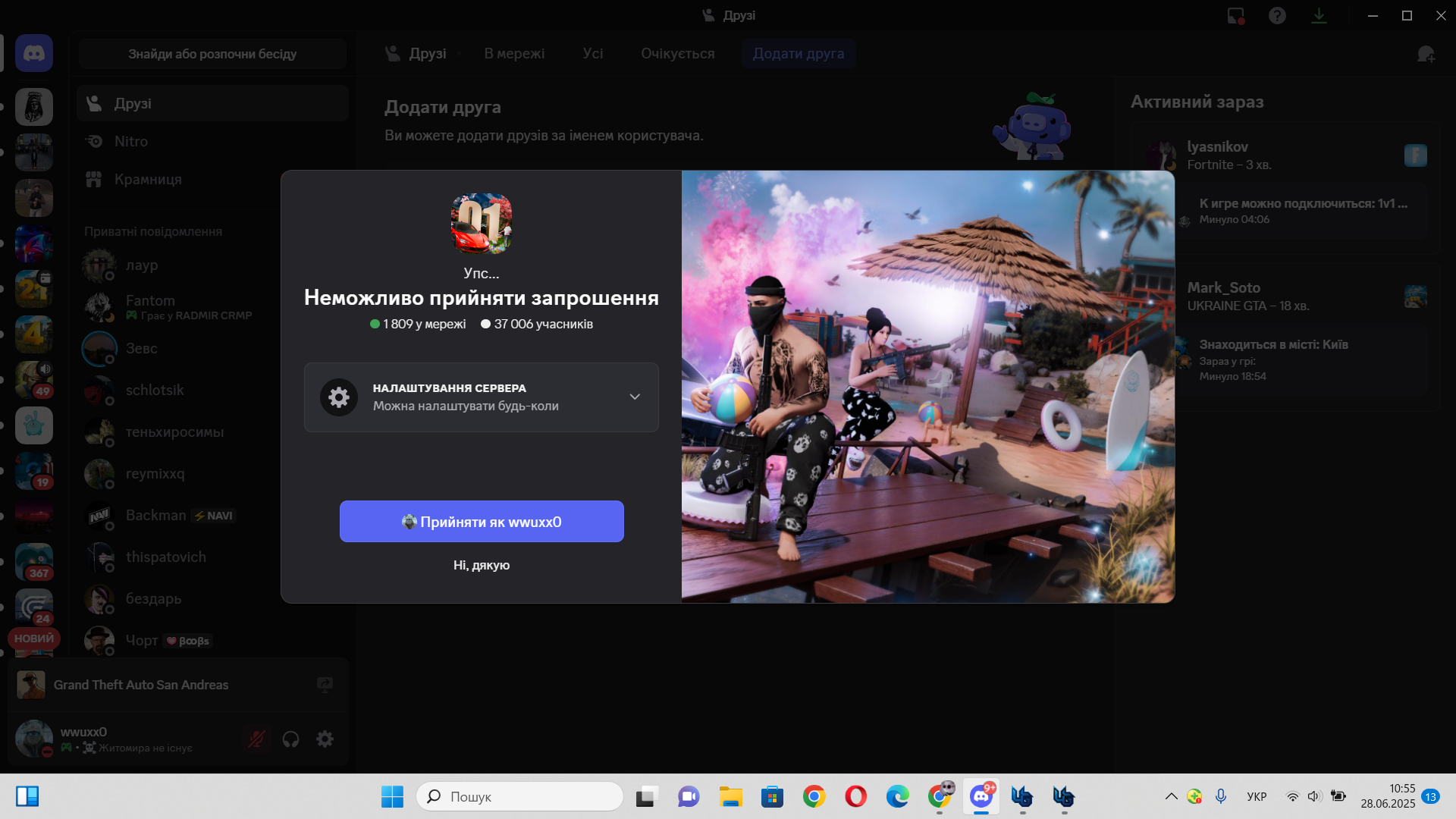1456x819 pixels.
Task: Open File Explorer from taskbar
Action: point(731,796)
